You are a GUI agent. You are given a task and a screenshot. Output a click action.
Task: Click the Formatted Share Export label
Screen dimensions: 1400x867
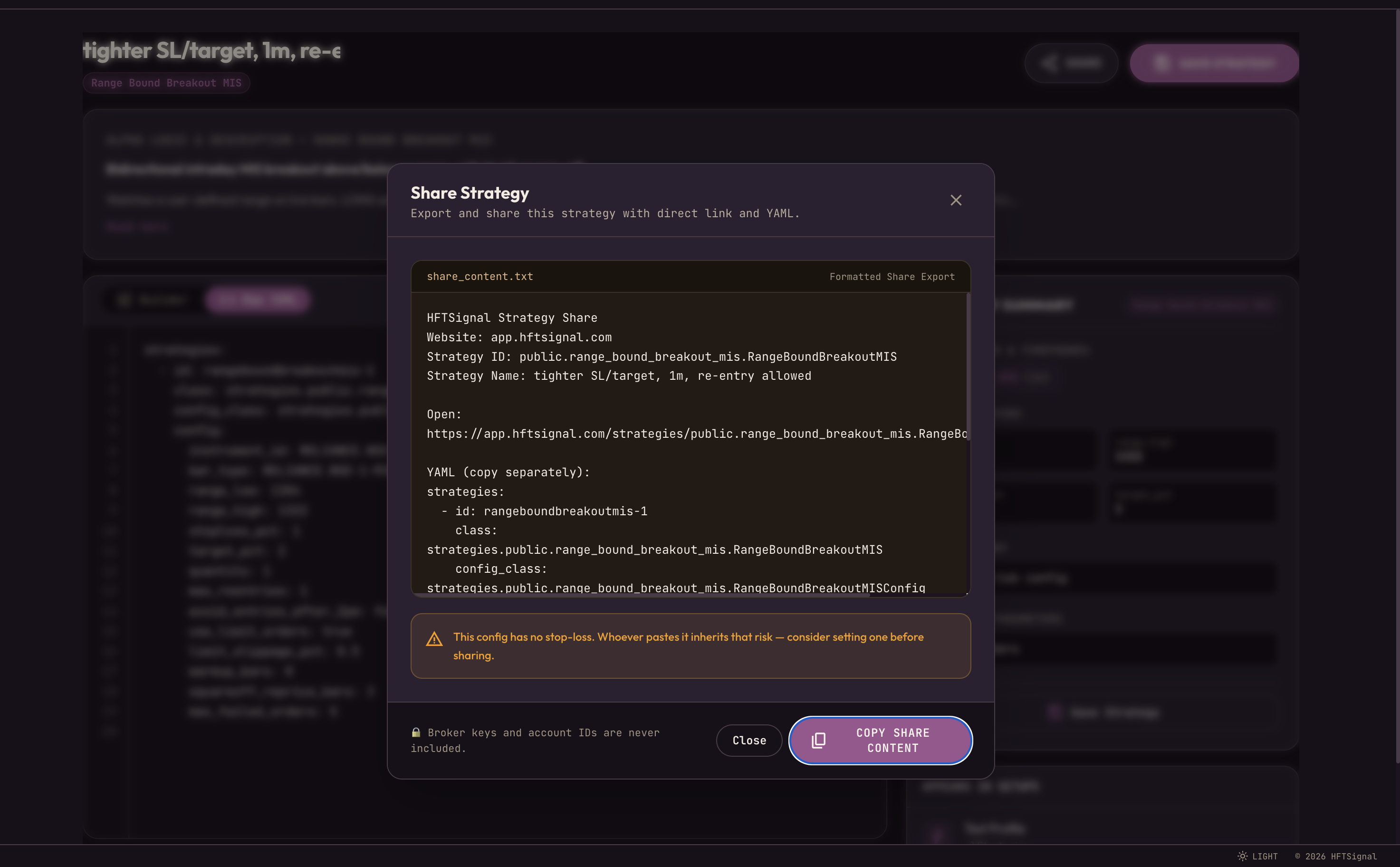pos(892,277)
